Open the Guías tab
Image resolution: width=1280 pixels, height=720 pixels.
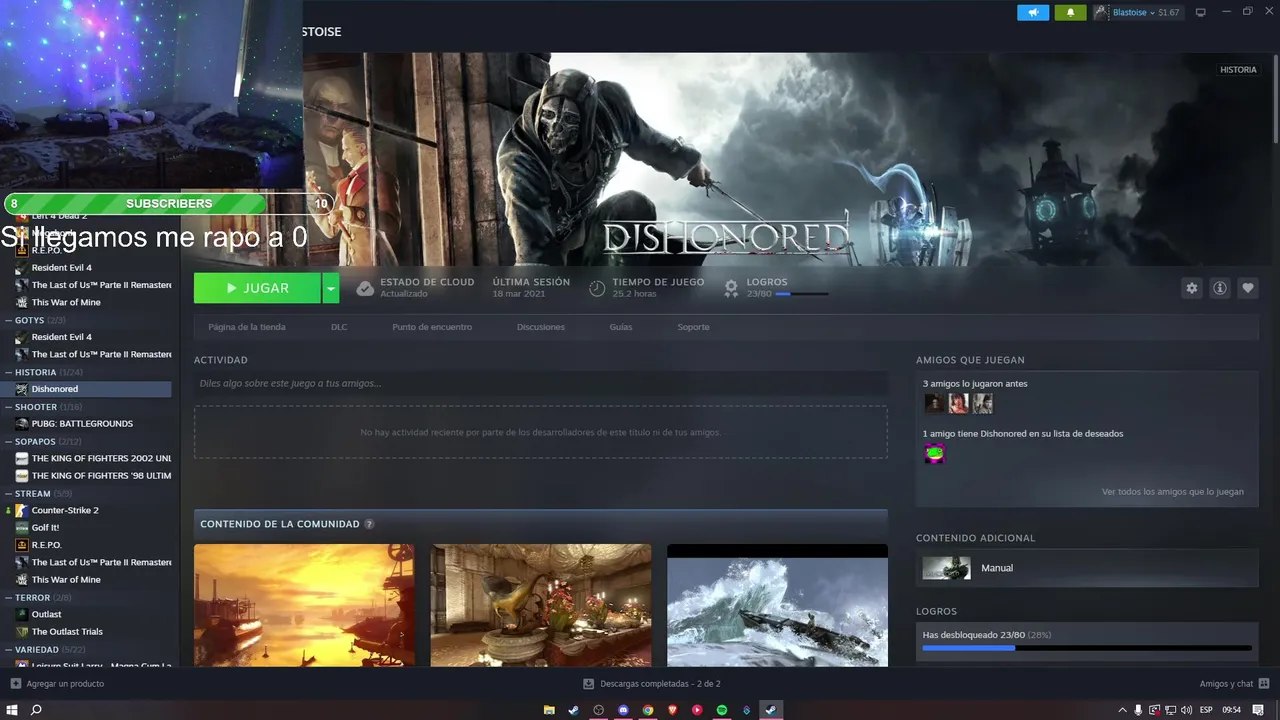[x=621, y=327]
